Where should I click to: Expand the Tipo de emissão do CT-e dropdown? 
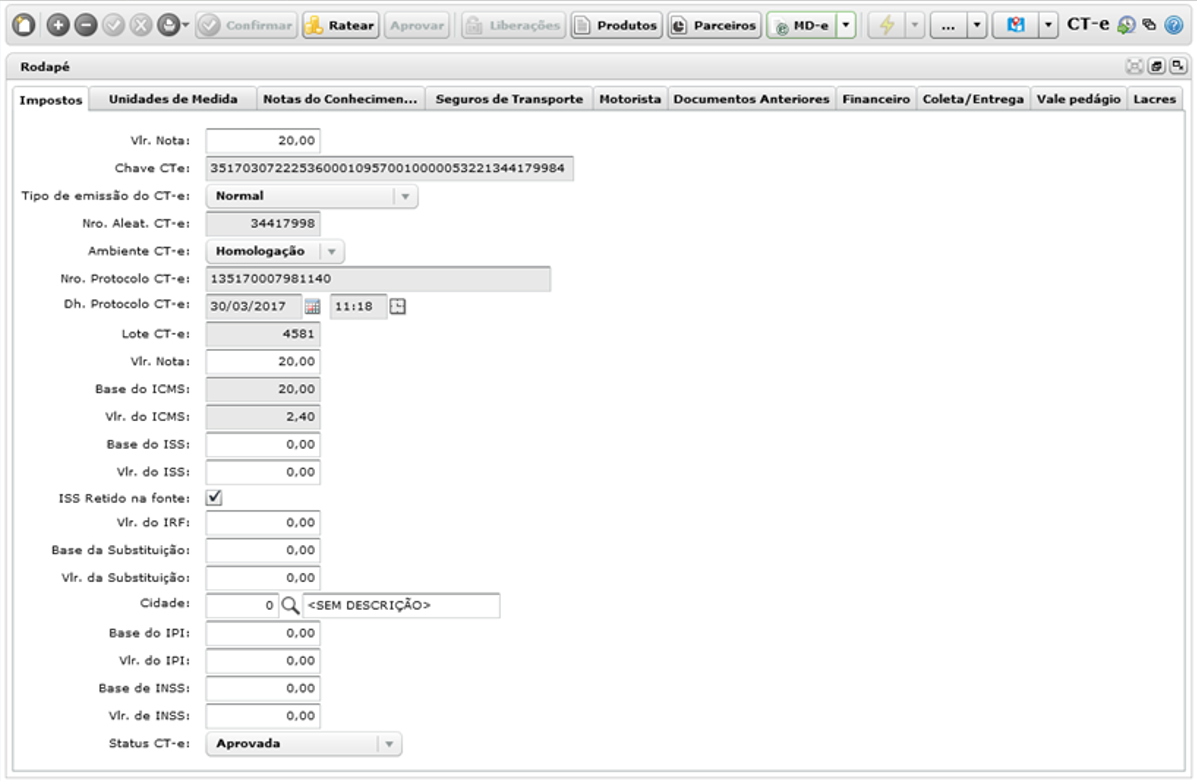[x=405, y=196]
